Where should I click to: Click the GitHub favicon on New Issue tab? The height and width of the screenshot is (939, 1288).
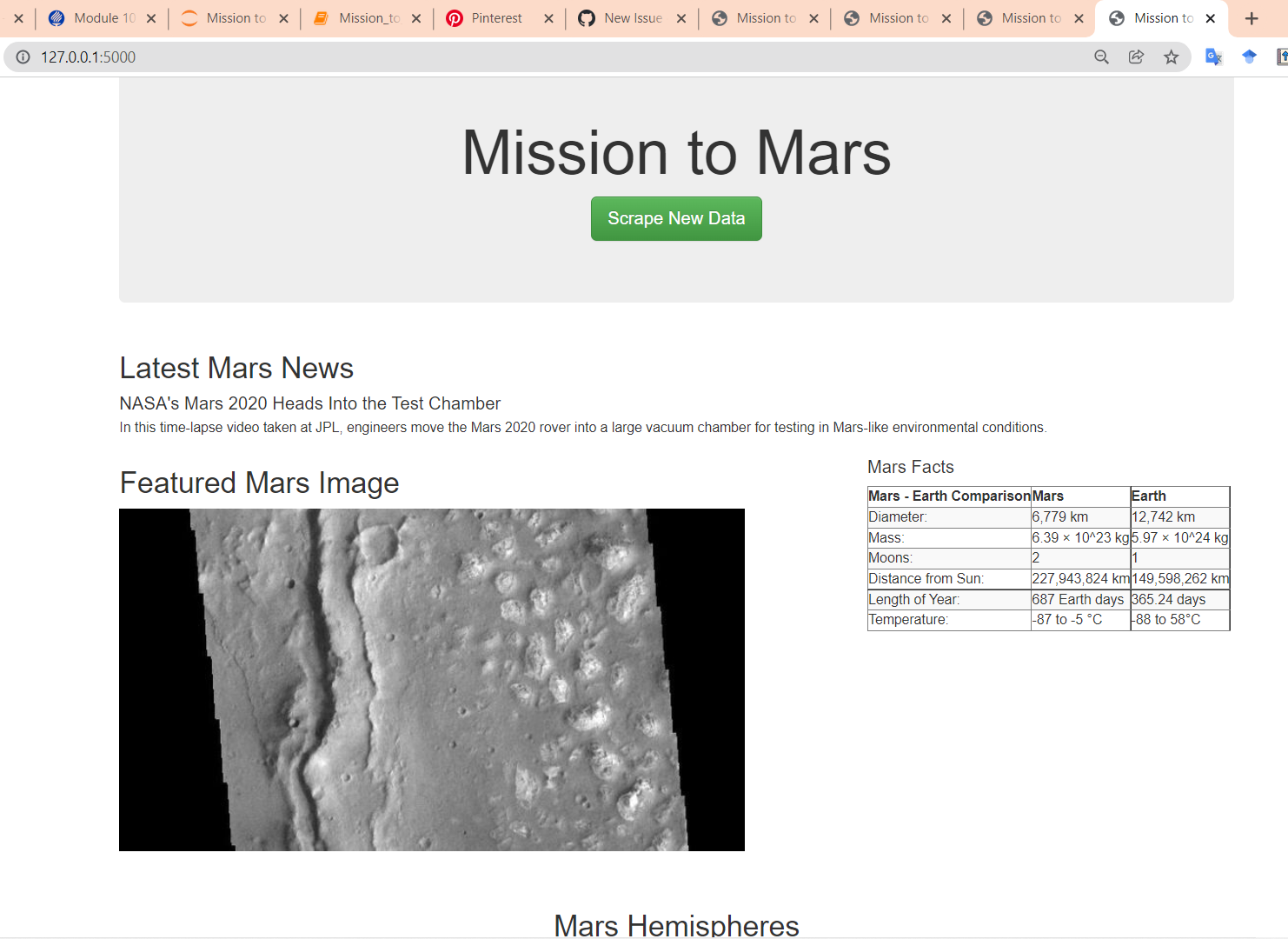point(587,18)
